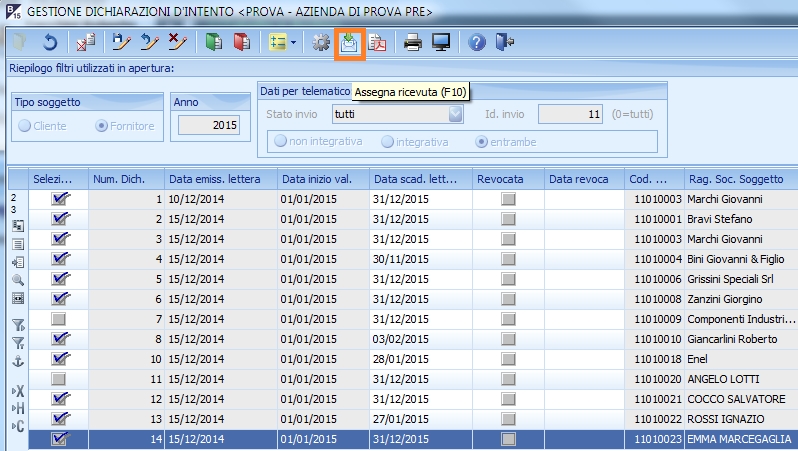
Task: Sort by Data emiss. lettera column header
Action: point(214,179)
